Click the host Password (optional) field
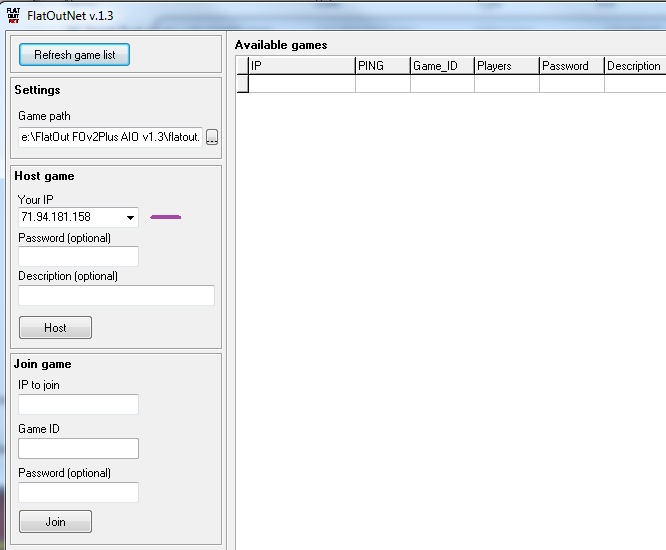This screenshot has width=666, height=550. [x=78, y=256]
